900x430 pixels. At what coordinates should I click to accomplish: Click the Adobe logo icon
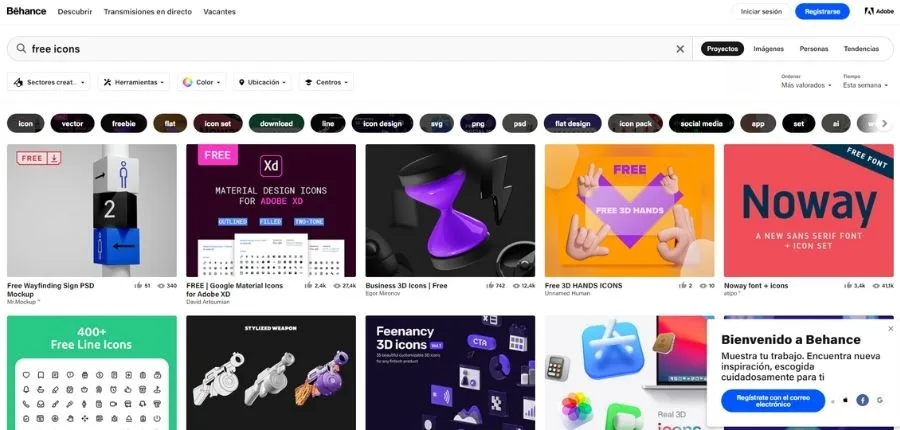point(869,11)
